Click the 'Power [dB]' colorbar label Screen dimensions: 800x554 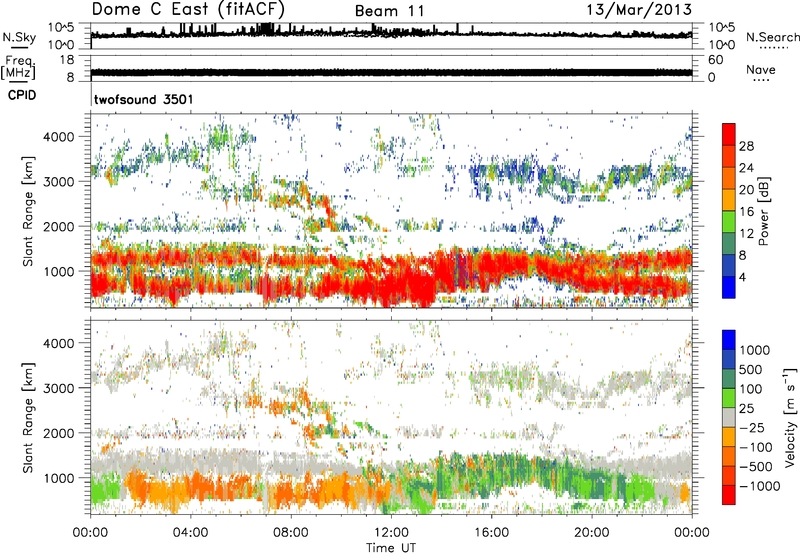pos(763,211)
